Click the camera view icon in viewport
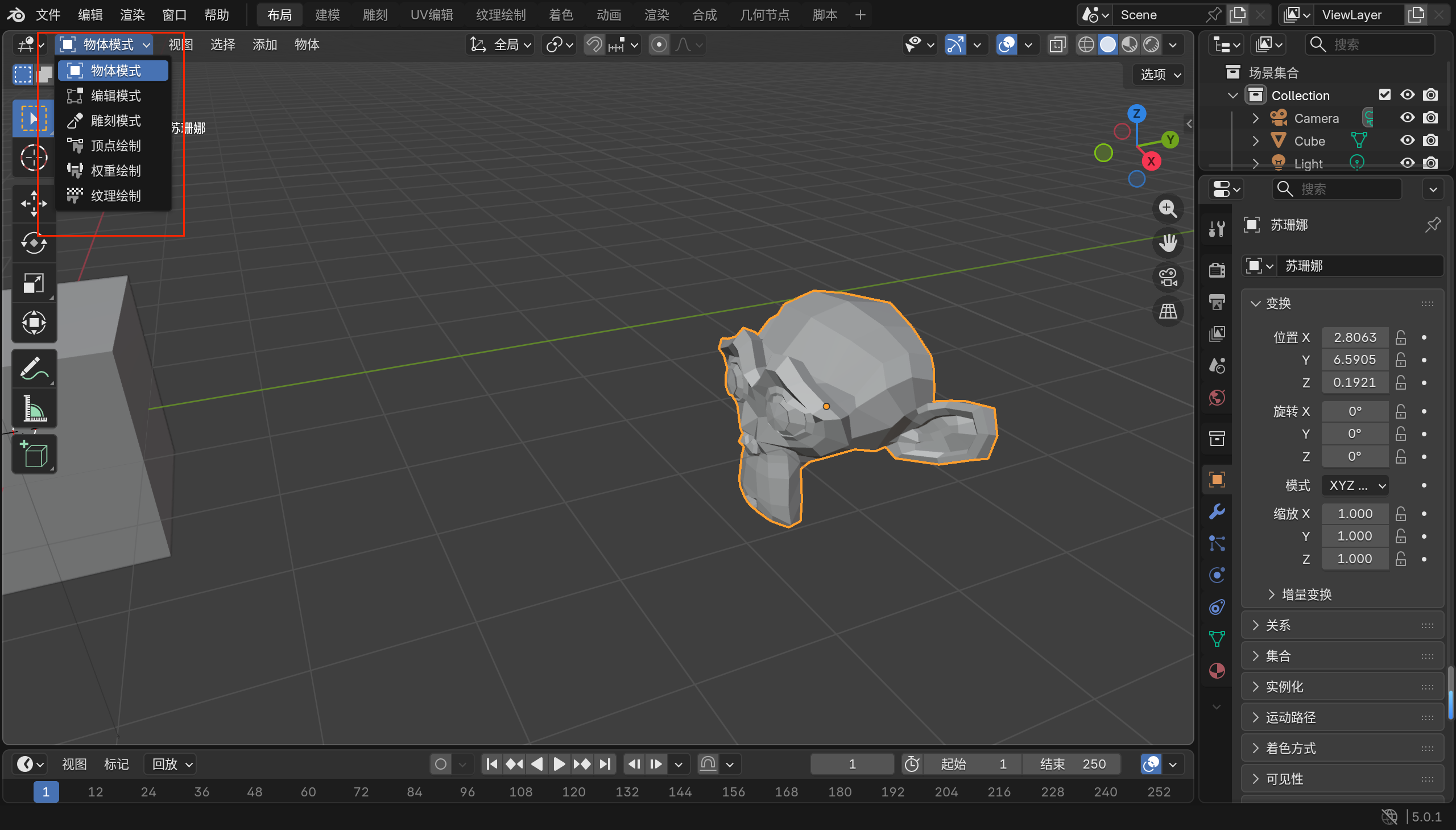The width and height of the screenshot is (1456, 830). point(1168,278)
